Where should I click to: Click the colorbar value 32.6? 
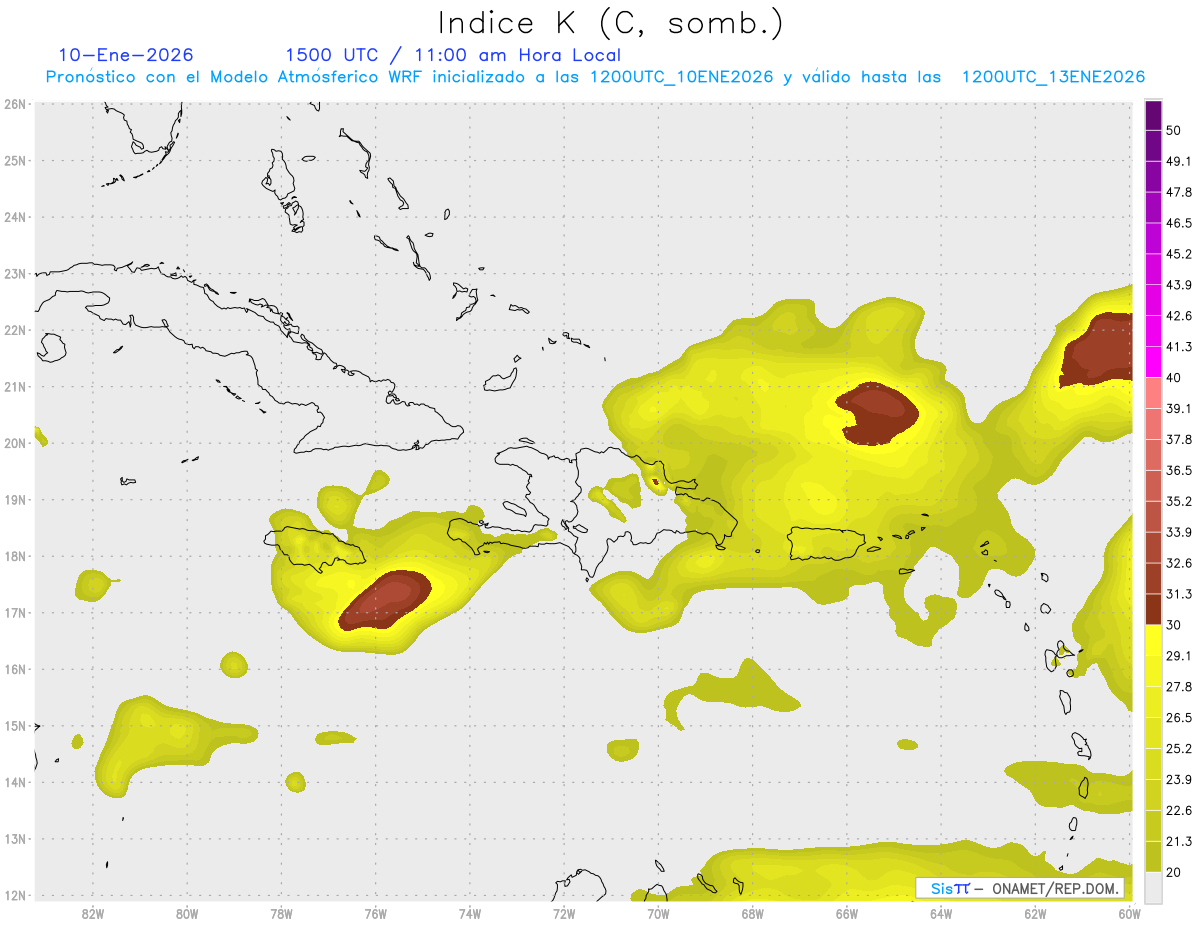[1179, 563]
